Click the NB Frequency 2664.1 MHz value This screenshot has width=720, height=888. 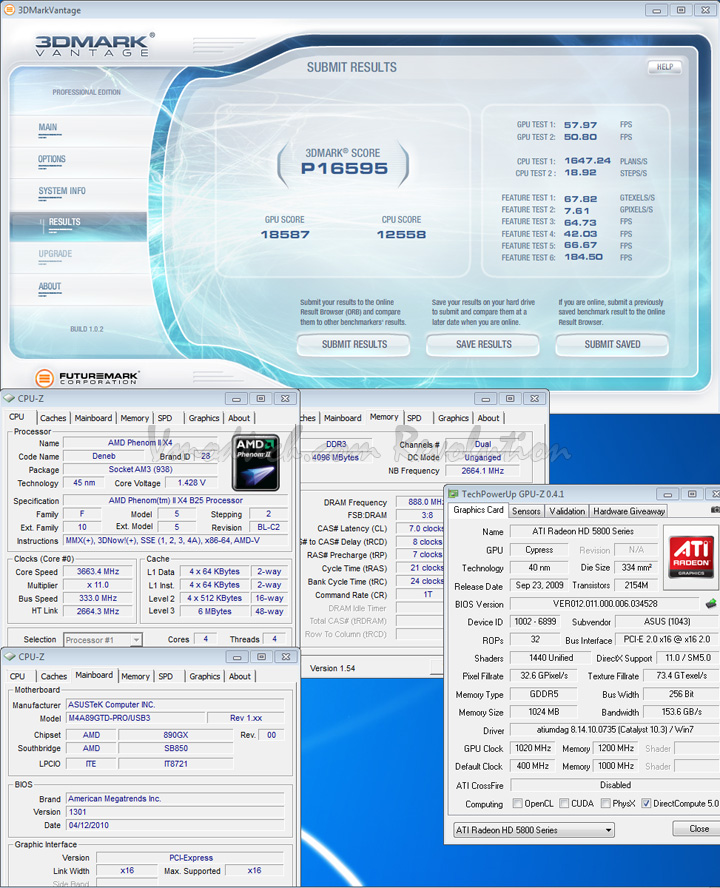click(483, 471)
